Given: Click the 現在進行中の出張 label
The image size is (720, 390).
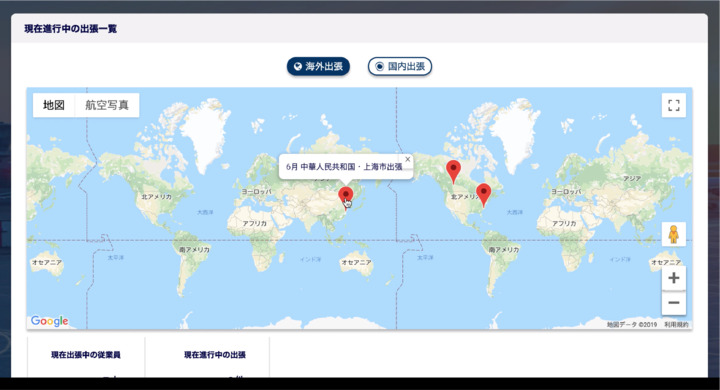Looking at the screenshot, I should (215, 355).
